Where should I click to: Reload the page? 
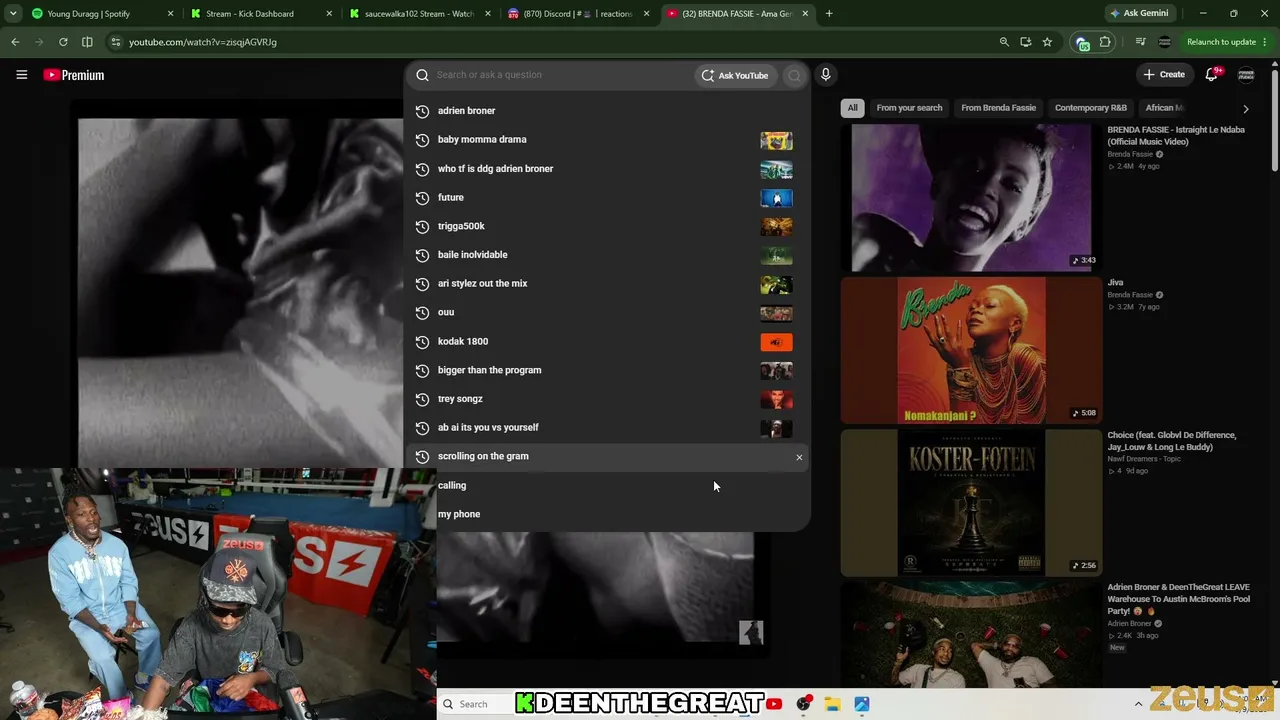tap(63, 42)
